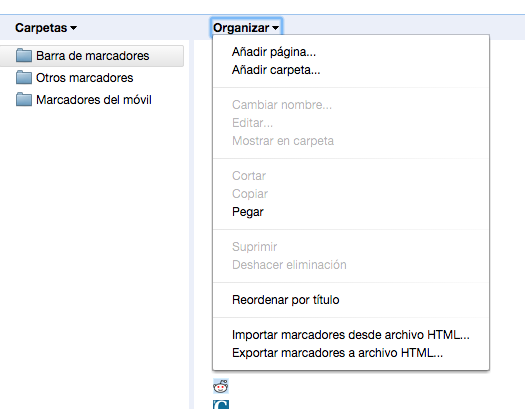525x409 pixels.
Task: Select the Pegar menu entry
Action: (x=351, y=212)
